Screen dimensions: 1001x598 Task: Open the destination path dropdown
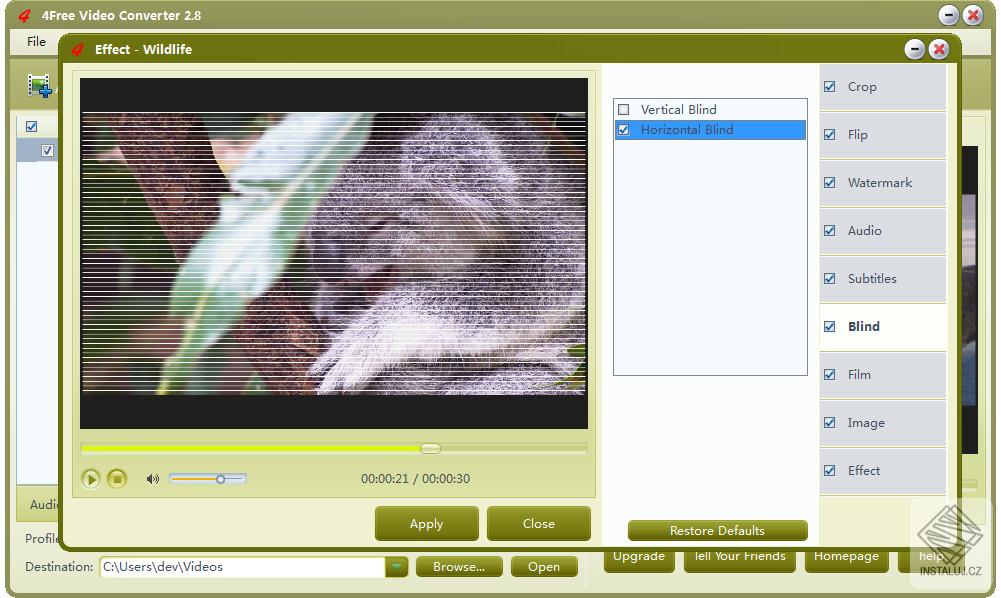pyautogui.click(x=396, y=566)
